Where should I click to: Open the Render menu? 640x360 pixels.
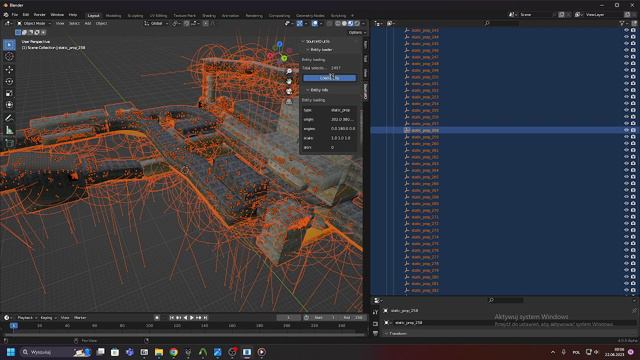click(x=40, y=15)
